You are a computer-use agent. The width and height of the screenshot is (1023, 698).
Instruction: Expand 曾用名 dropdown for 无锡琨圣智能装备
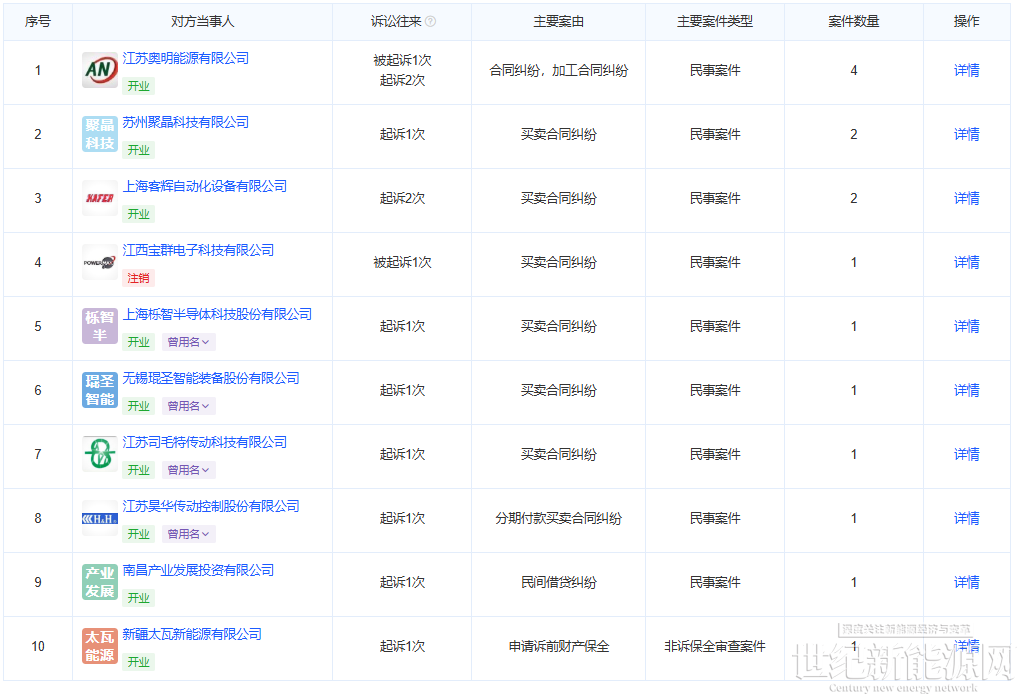[x=188, y=406]
